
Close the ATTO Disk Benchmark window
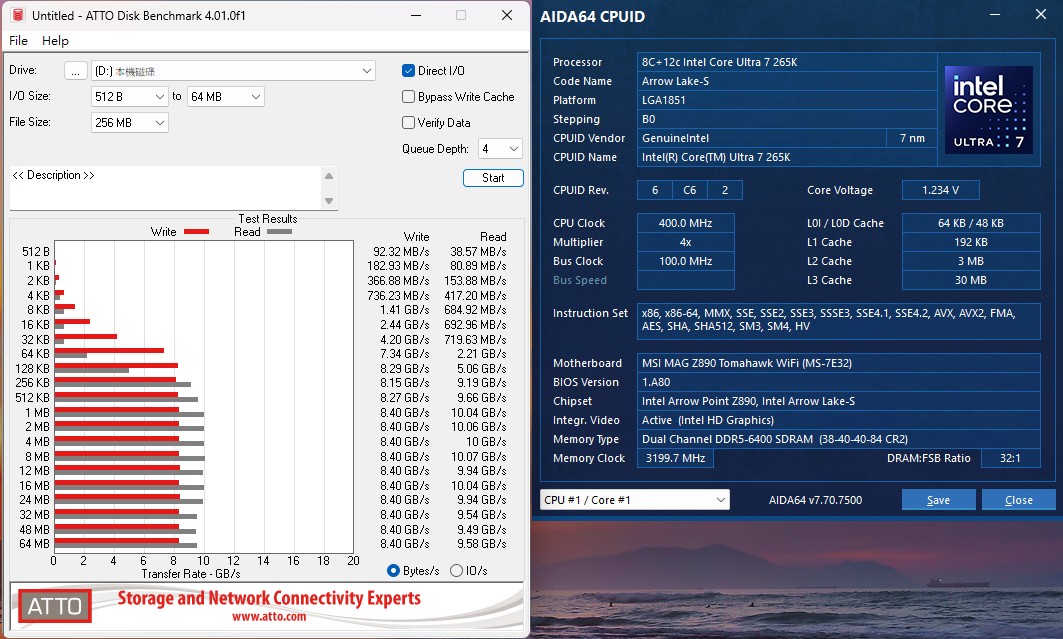tap(506, 15)
